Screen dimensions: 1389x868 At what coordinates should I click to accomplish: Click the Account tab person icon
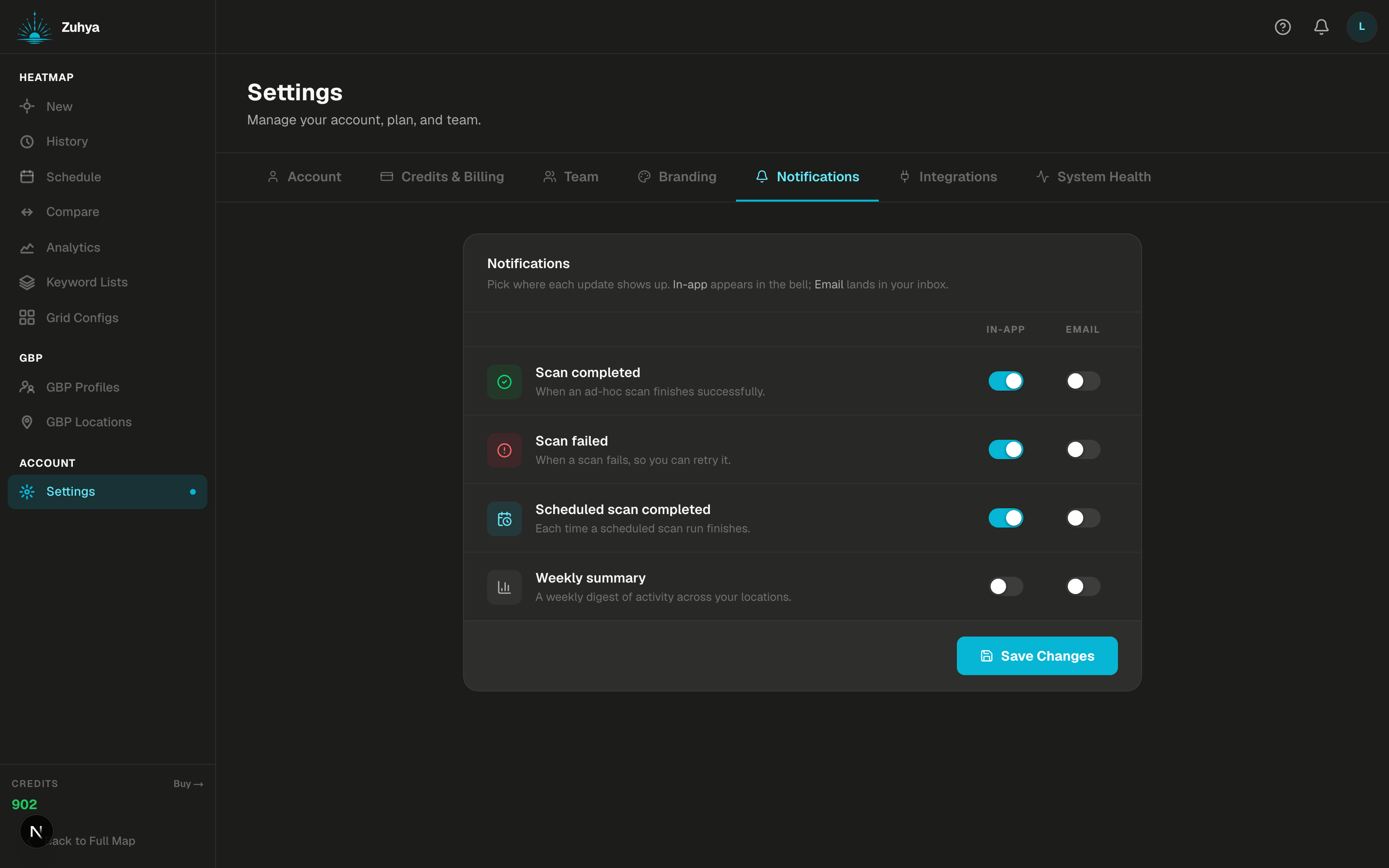[x=273, y=177]
